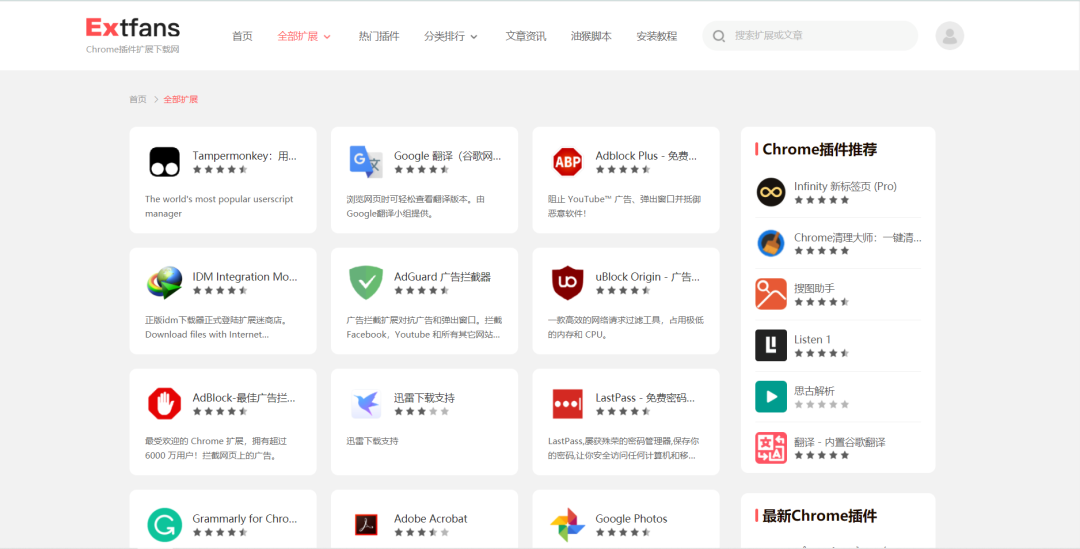
Task: Click the LastPass description text
Action: coord(623,448)
